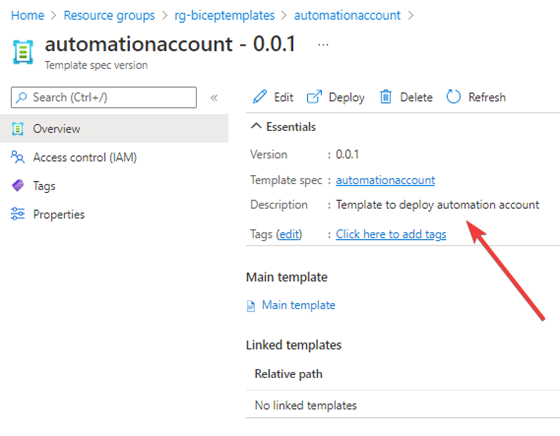Collapse the sidebar with double chevron
The height and width of the screenshot is (436, 560).
coord(214,97)
